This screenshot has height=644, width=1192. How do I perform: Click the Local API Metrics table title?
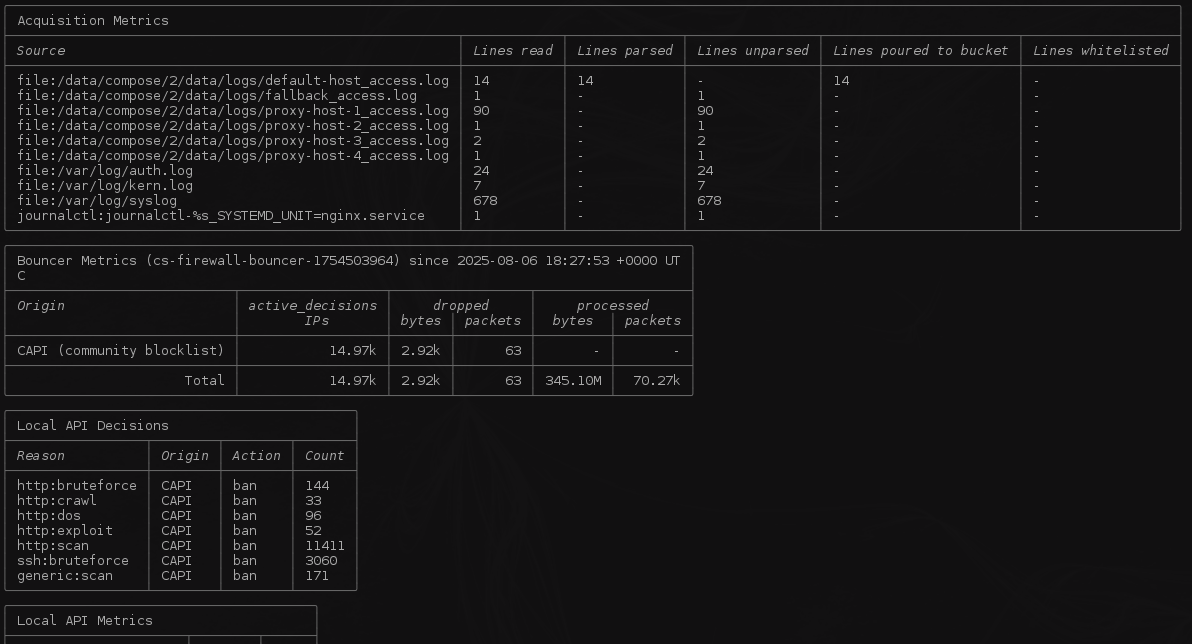84,620
